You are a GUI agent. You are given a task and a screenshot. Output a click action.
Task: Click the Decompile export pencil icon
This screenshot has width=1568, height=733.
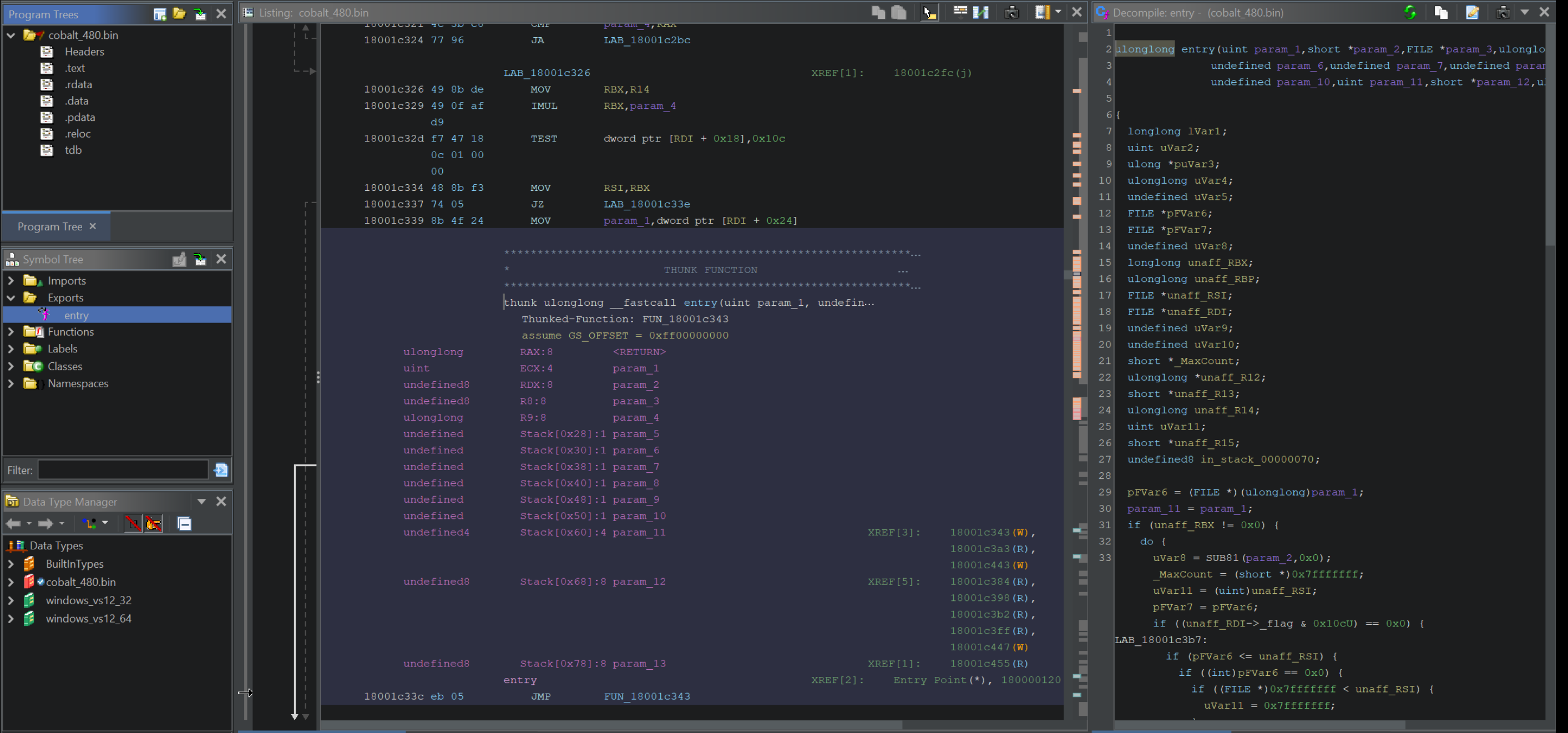(x=1472, y=12)
